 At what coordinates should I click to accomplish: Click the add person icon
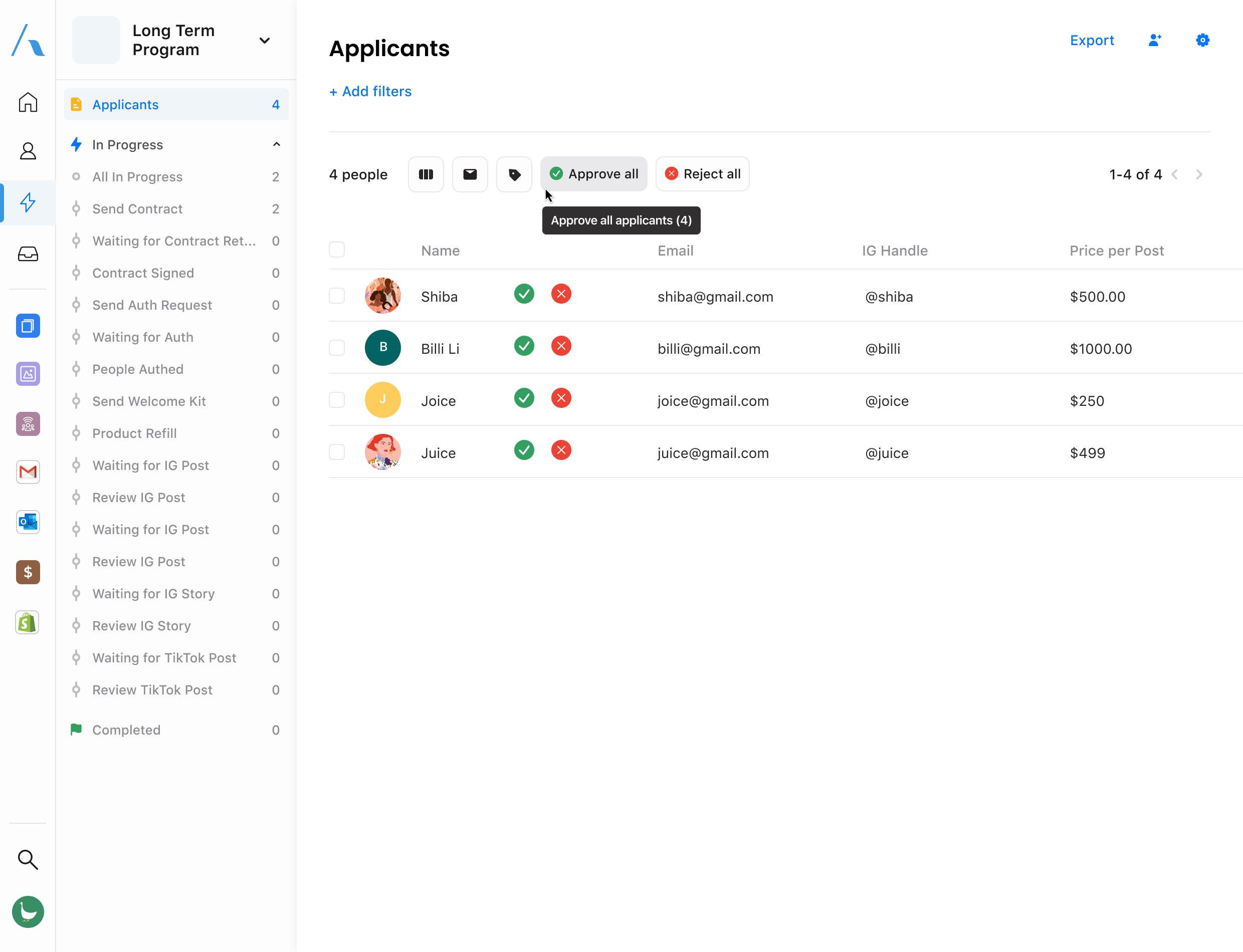(1155, 40)
